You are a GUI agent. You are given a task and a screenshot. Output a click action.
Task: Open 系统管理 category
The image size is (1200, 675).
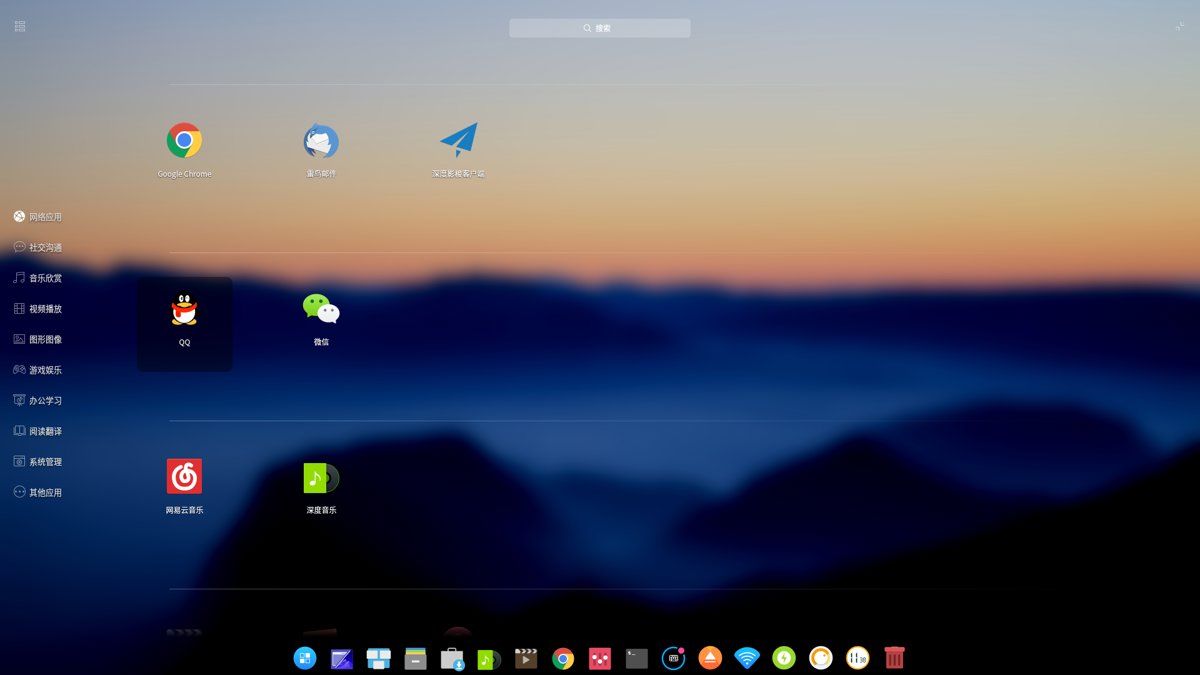click(38, 462)
